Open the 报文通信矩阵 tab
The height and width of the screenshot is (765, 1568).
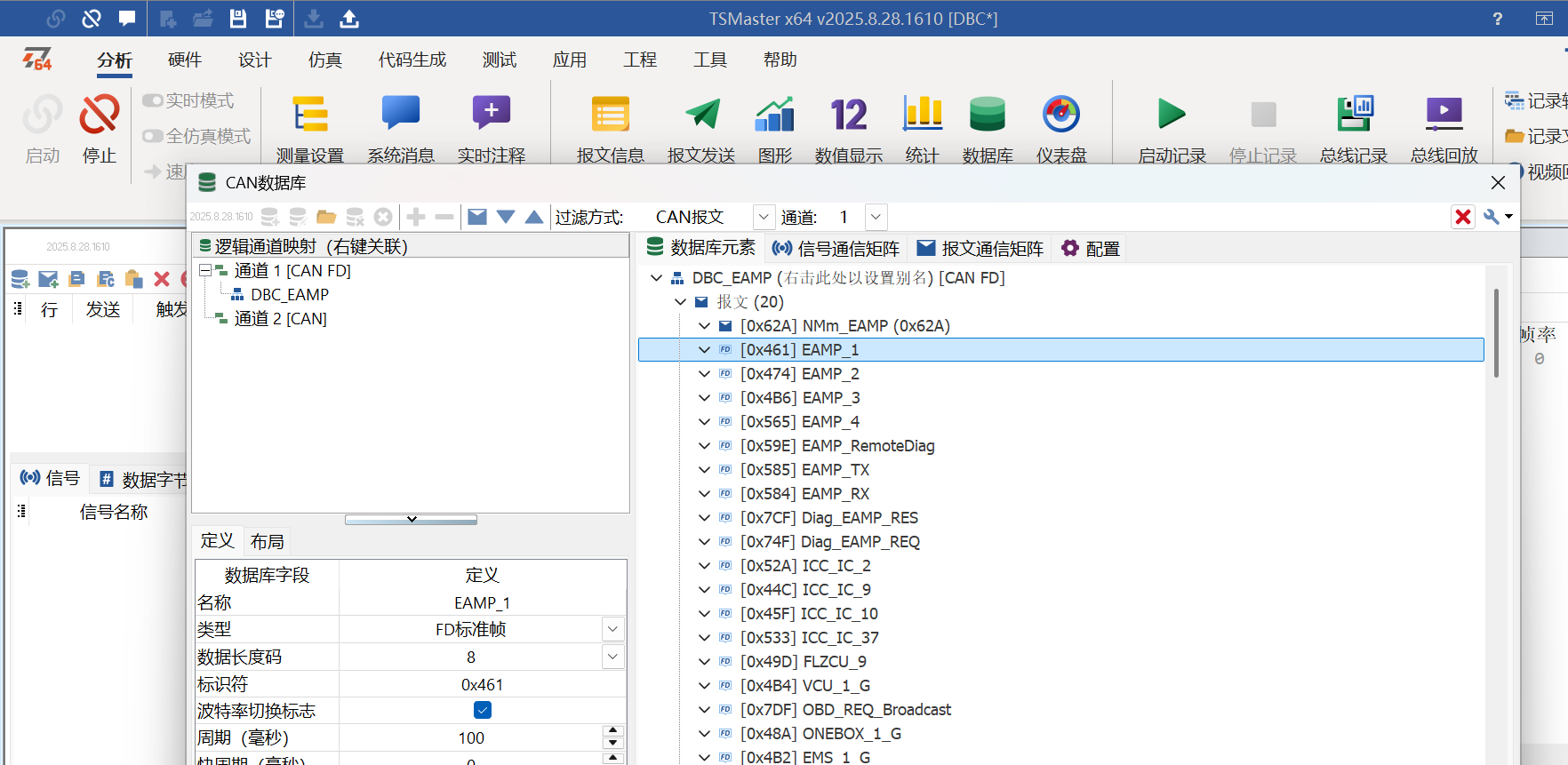point(980,249)
